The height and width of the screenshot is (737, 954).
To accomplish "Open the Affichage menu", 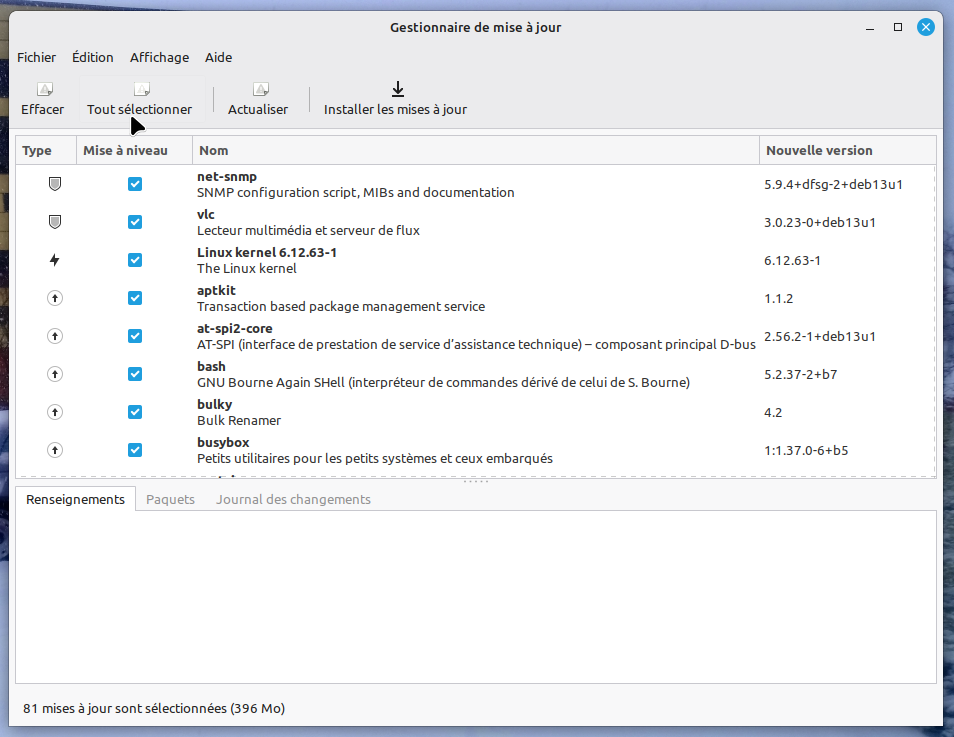I will click(x=159, y=57).
